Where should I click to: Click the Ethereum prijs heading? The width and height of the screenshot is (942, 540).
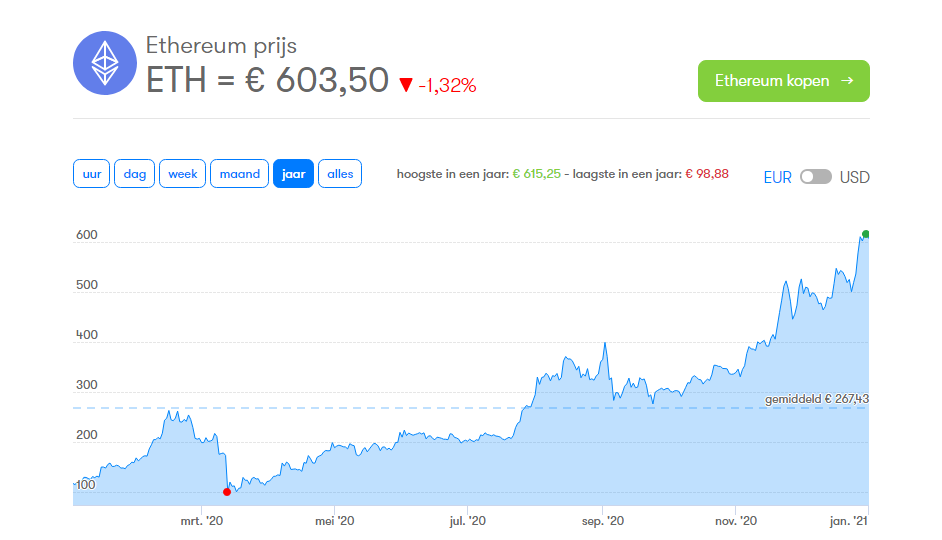221,46
